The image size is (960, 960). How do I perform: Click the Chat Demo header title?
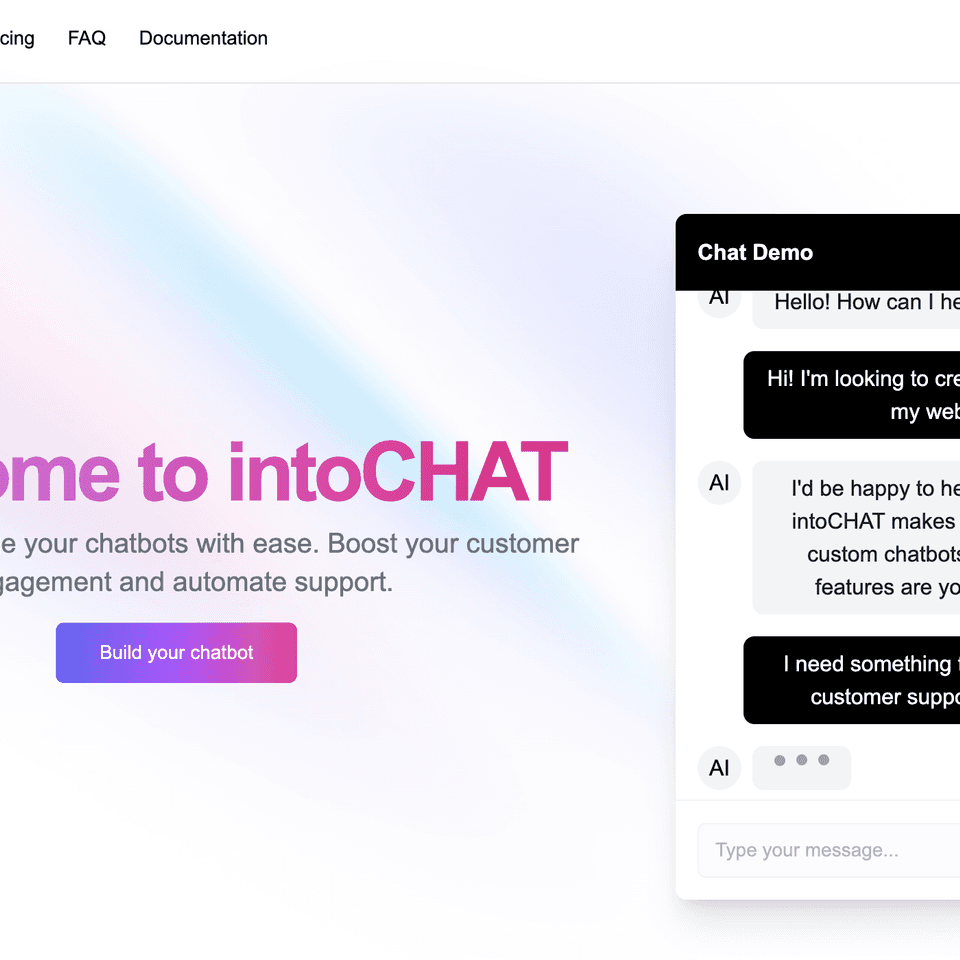pos(755,252)
